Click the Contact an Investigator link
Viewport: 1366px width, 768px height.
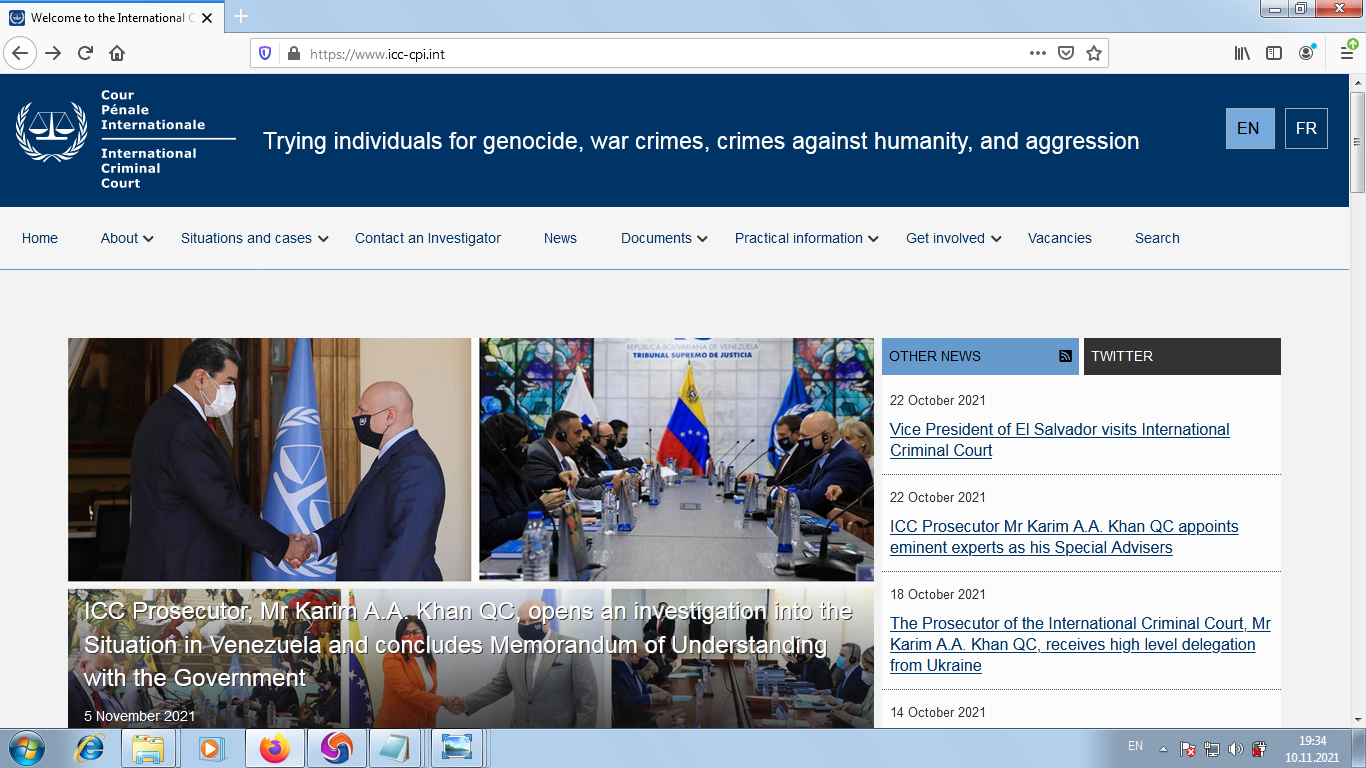pos(428,238)
